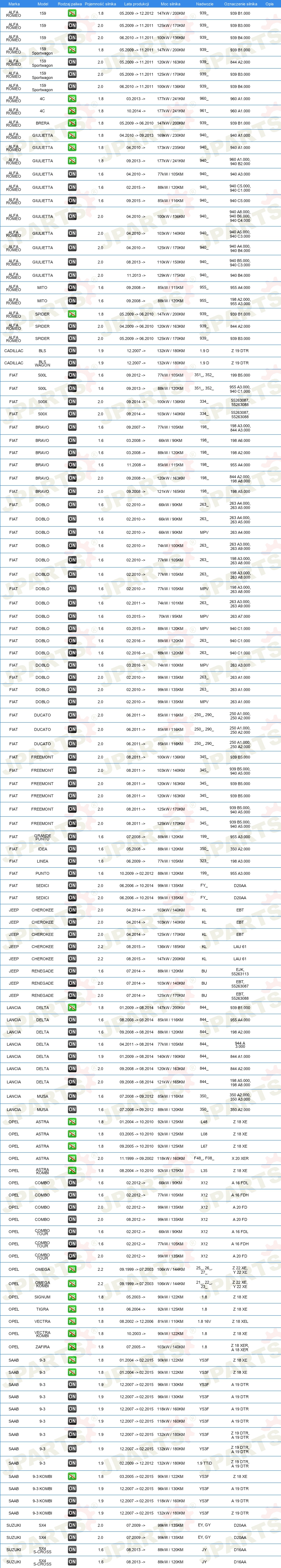Click the Pojemność silnika column header
Screen dimensions: 281x1568
101,4
